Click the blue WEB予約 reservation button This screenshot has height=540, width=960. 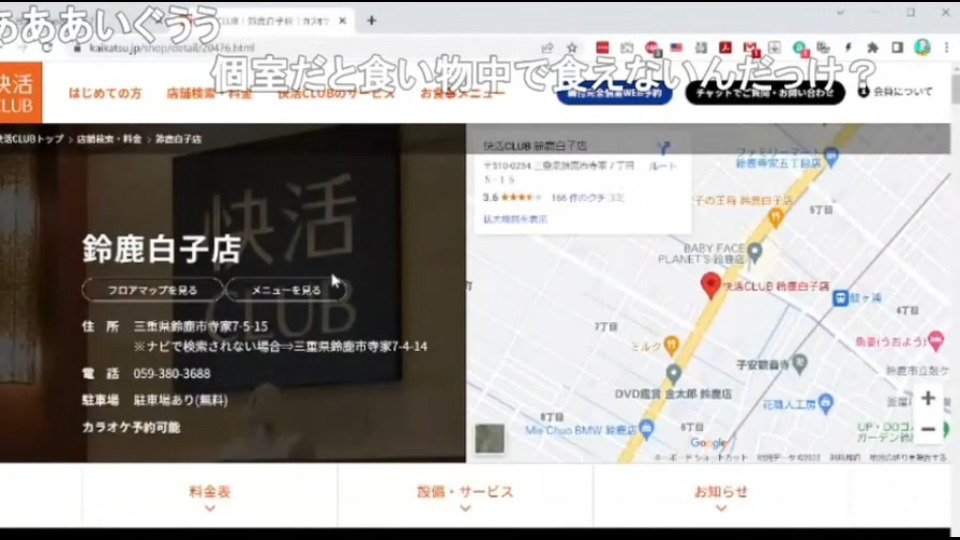click(614, 93)
